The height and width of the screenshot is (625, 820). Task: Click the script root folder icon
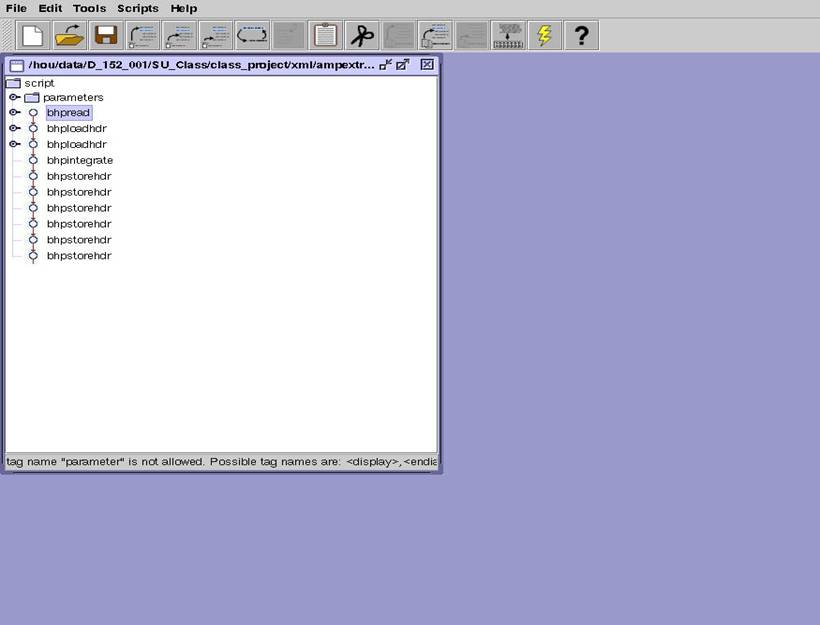pos(13,83)
